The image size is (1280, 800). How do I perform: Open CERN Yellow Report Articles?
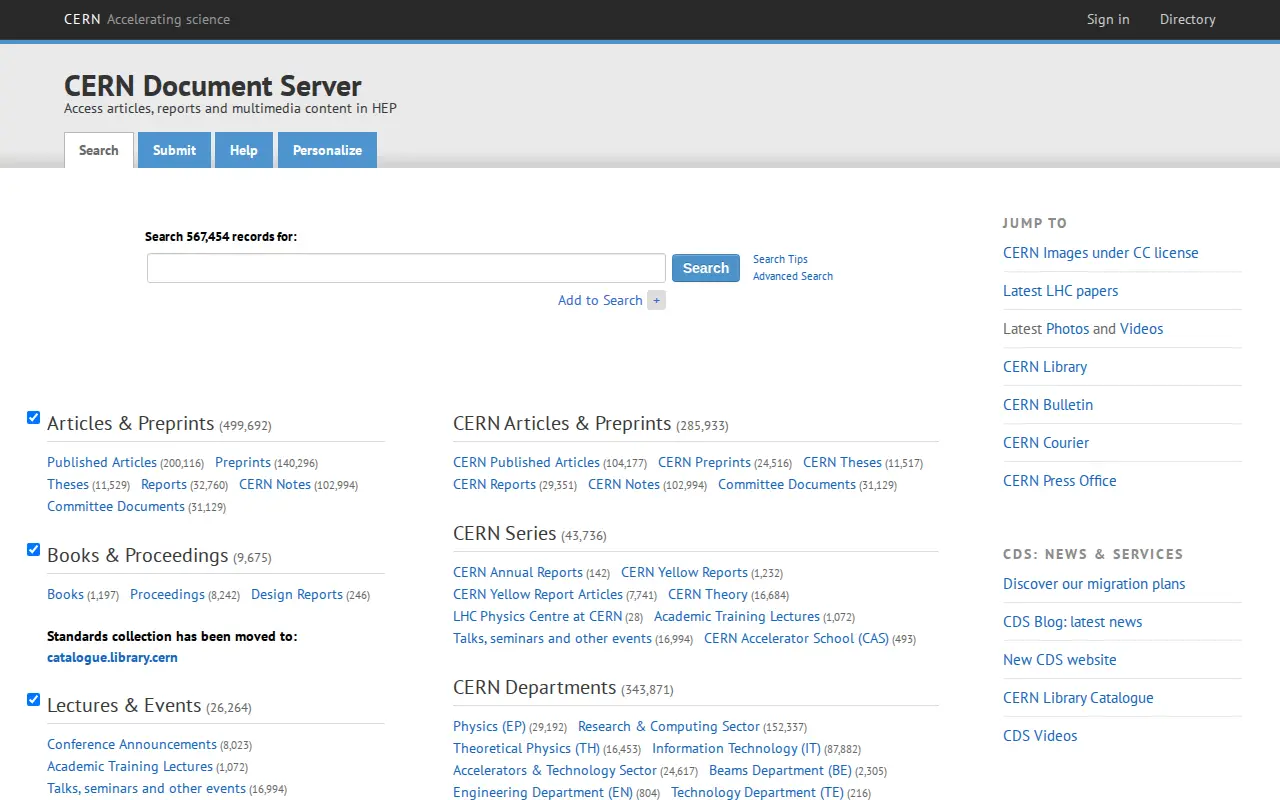point(538,594)
